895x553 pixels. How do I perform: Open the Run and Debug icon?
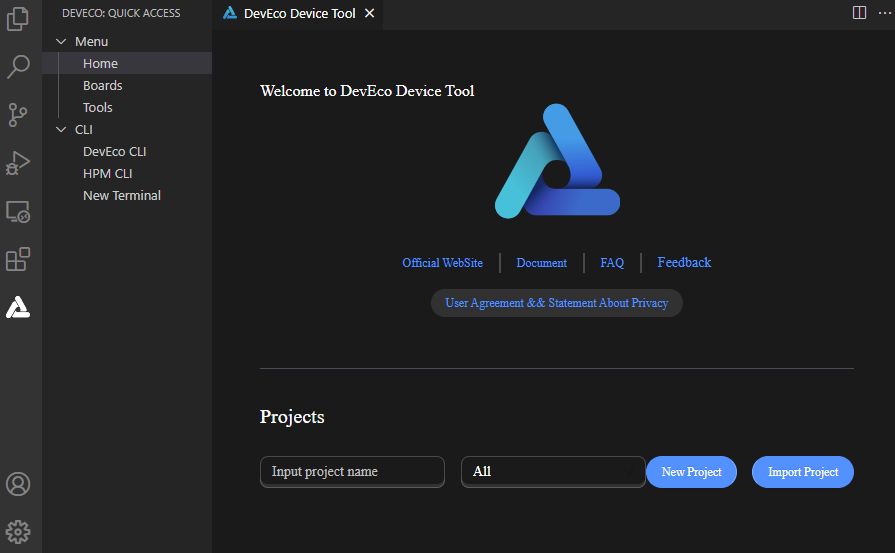[x=18, y=163]
